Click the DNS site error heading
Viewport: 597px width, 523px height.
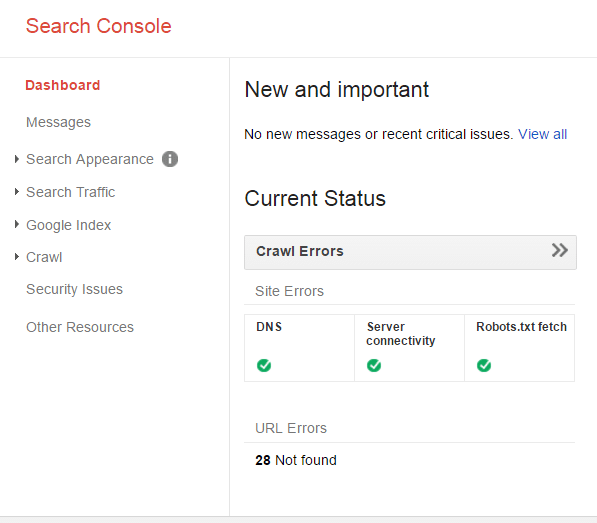tap(269, 327)
